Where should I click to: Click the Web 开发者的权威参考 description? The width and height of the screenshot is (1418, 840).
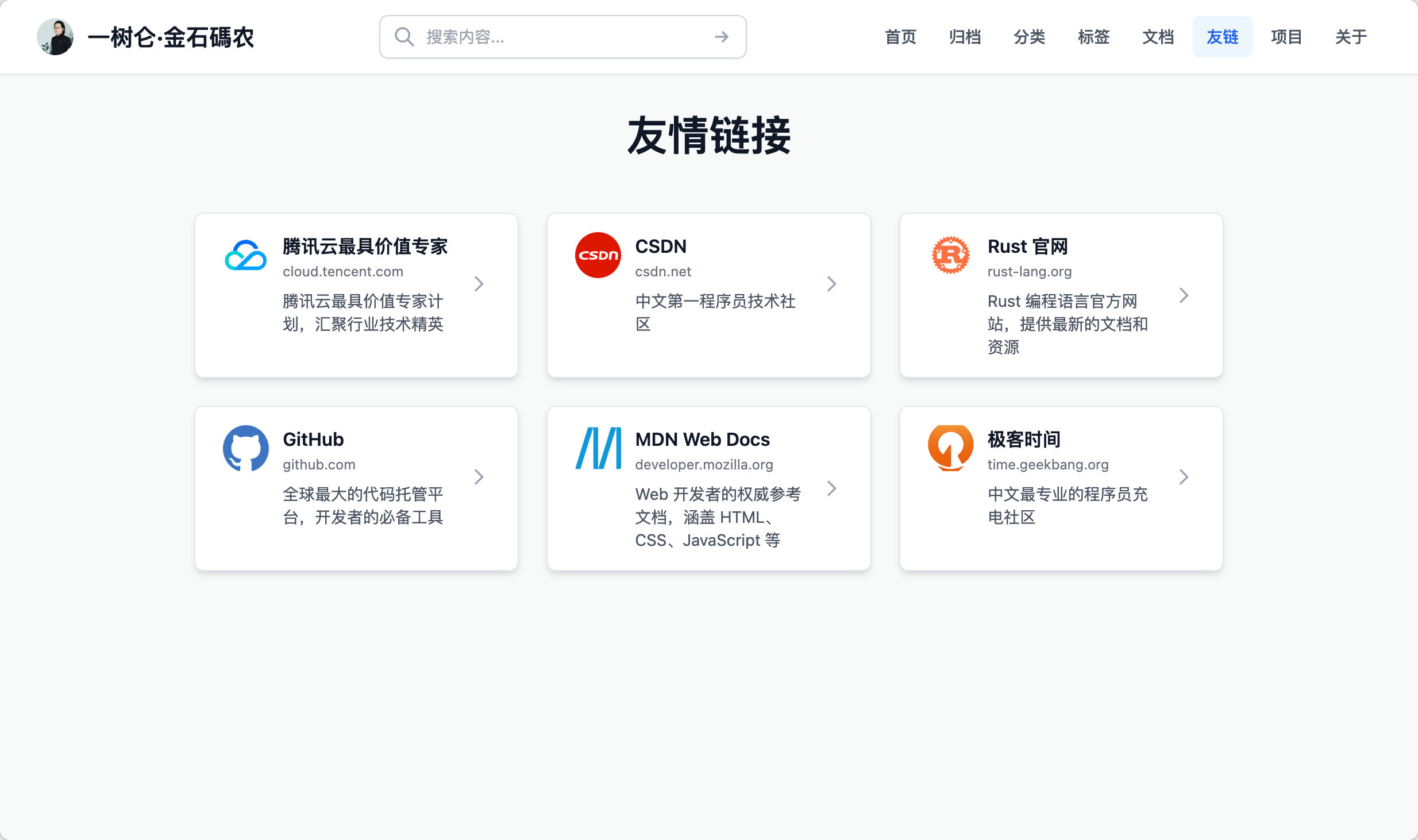point(718,517)
